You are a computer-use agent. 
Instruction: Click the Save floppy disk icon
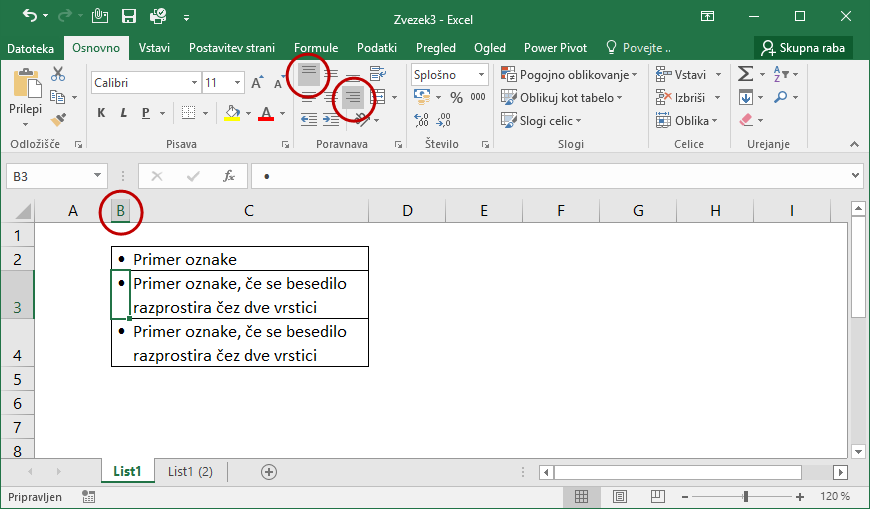(129, 16)
